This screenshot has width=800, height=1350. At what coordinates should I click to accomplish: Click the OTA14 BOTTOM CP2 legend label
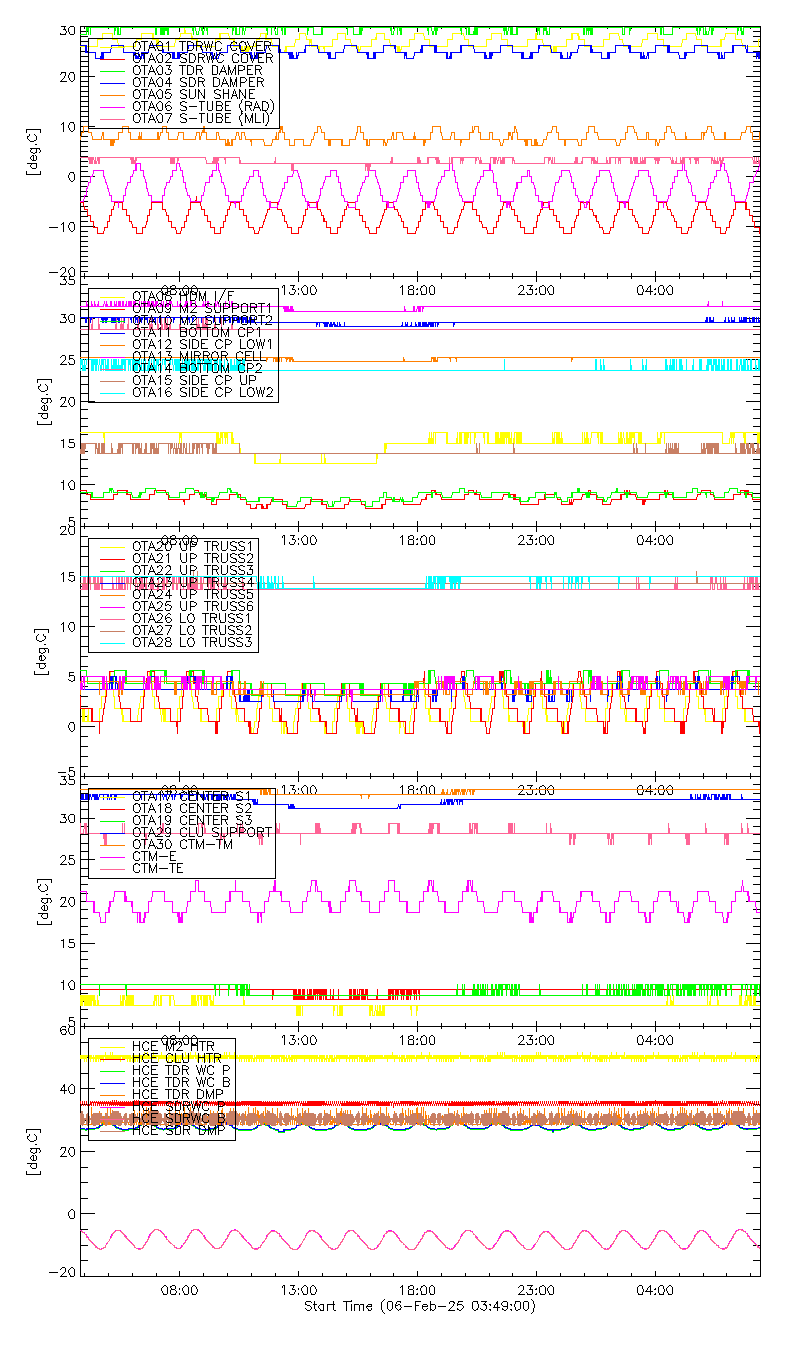tap(197, 367)
